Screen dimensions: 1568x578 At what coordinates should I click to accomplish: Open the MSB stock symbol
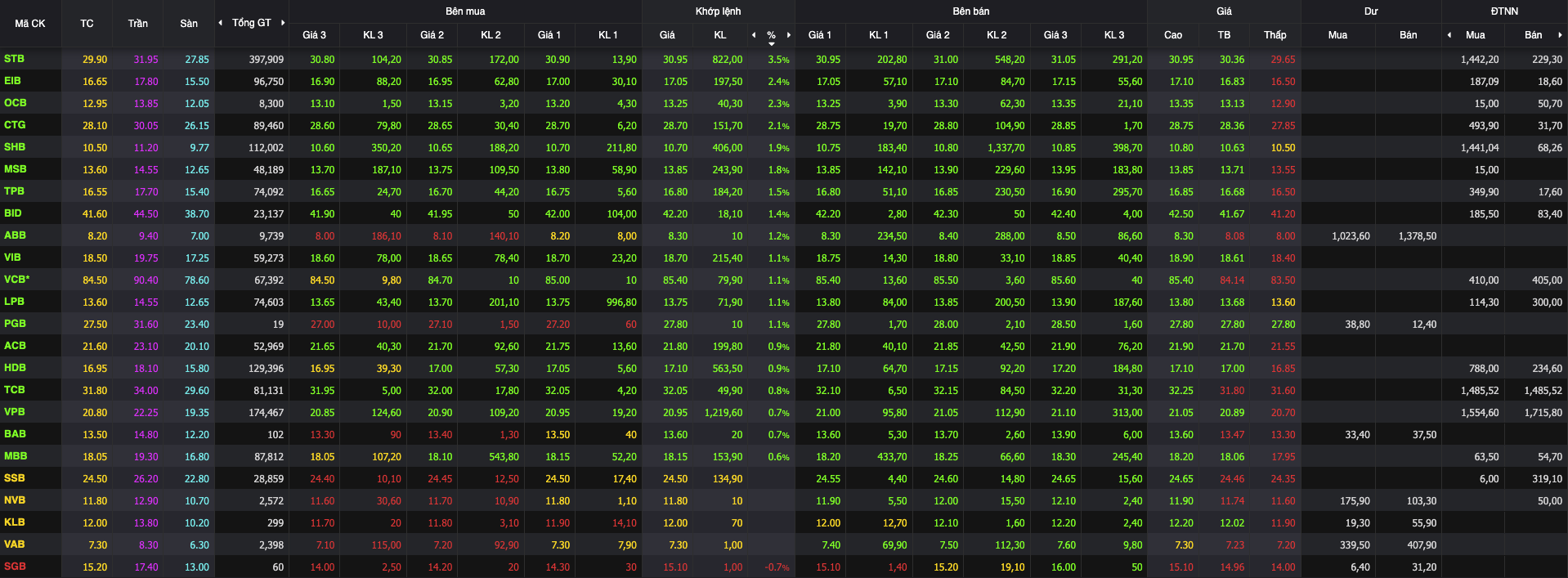(x=15, y=169)
